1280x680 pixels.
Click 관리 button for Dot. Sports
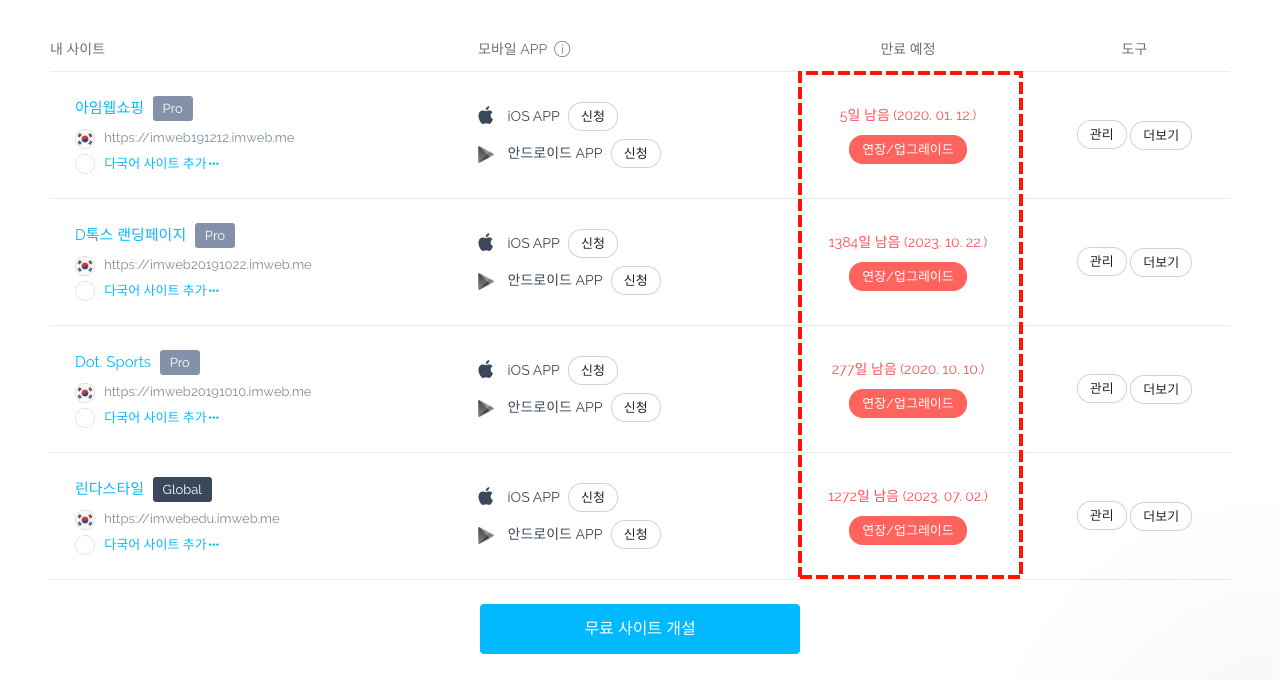(x=1102, y=388)
